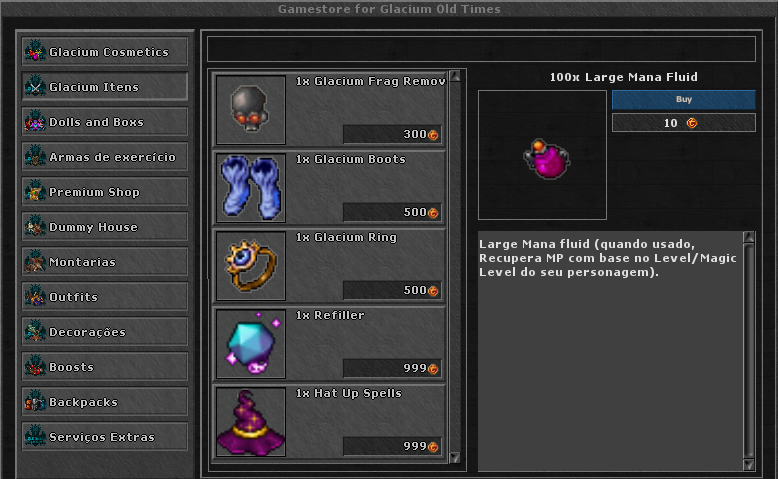Buy the 100x Large Mana Fluid
This screenshot has height=479, width=778.
[683, 99]
